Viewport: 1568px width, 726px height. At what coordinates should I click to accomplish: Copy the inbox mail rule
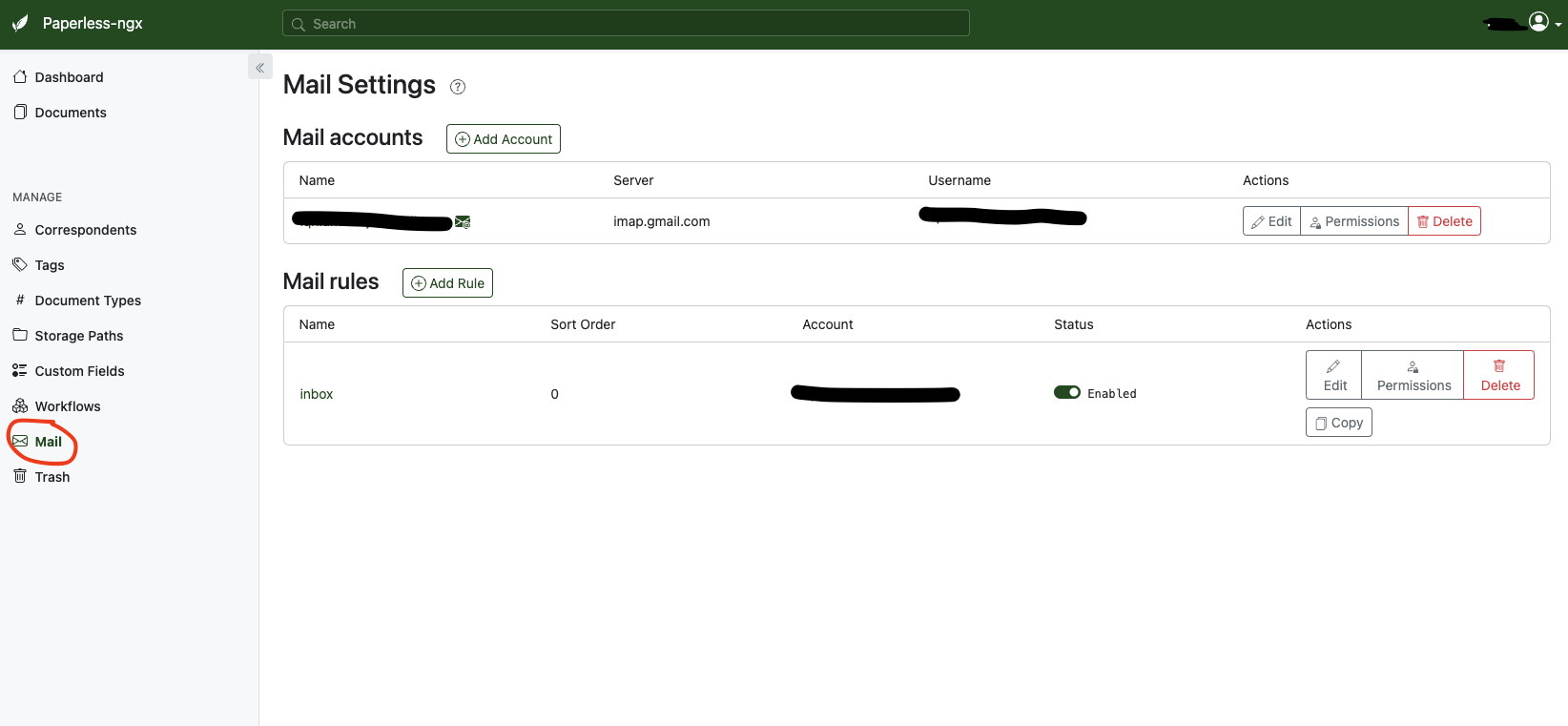[x=1338, y=423]
